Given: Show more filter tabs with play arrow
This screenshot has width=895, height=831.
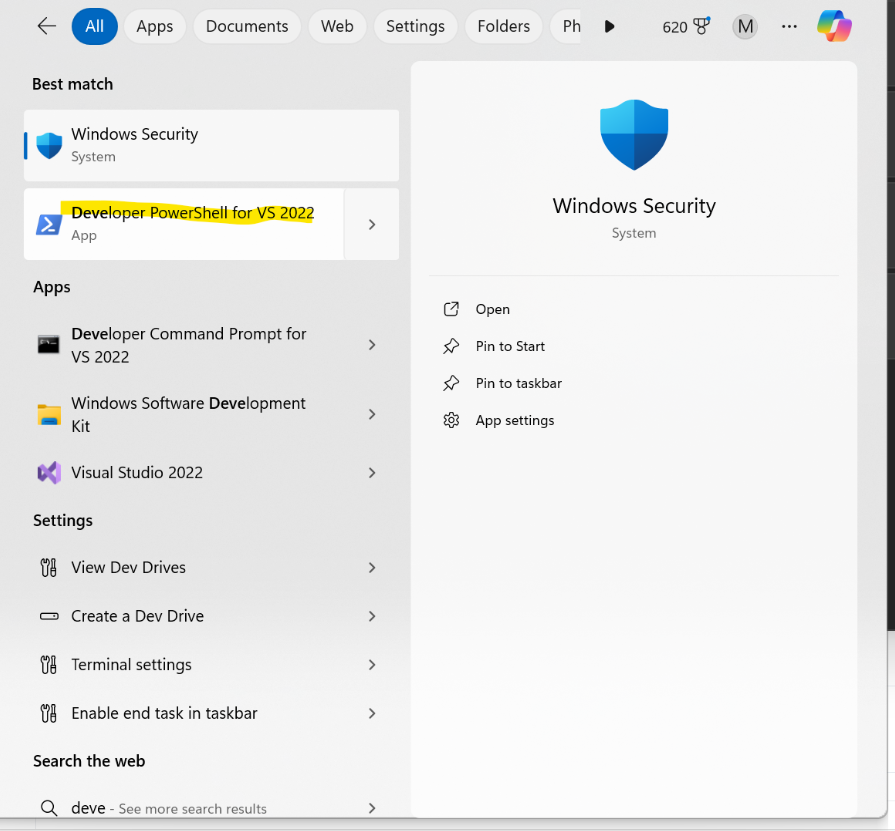Looking at the screenshot, I should coord(609,26).
